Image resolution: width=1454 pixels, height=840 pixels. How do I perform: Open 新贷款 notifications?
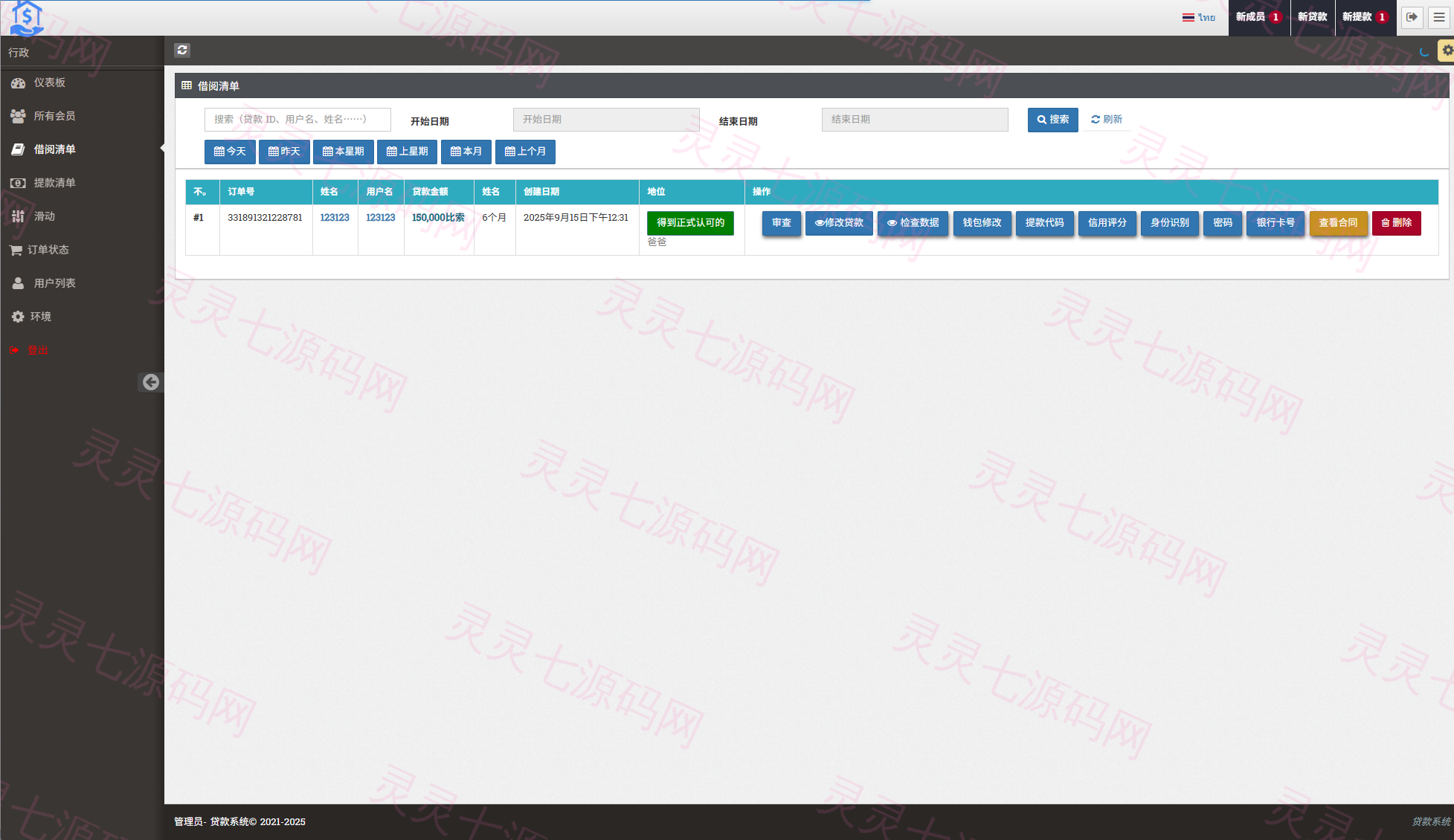(1312, 17)
